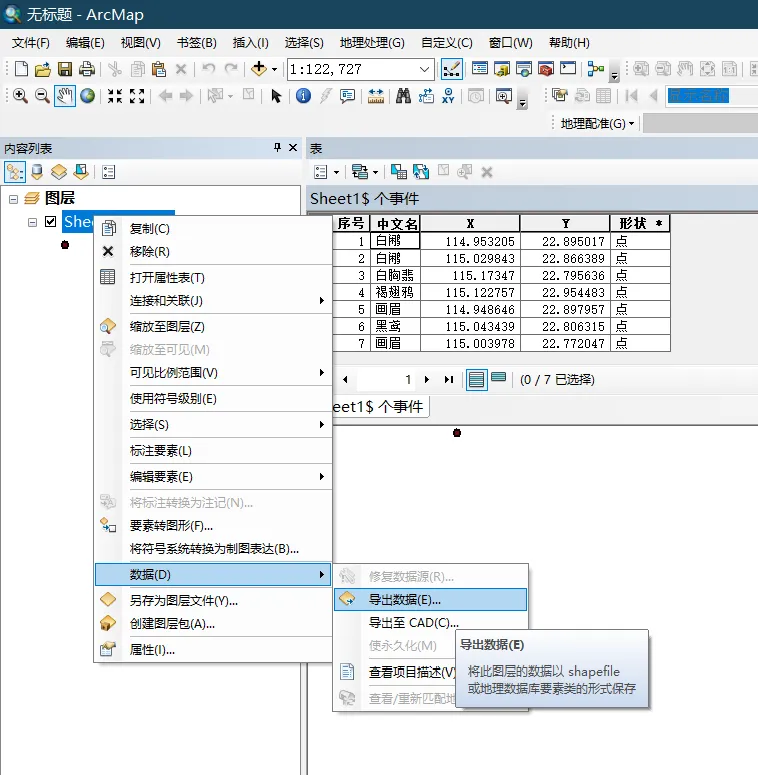Switch to List By Drawing Order icon
Image resolution: width=758 pixels, height=775 pixels.
[x=15, y=172]
